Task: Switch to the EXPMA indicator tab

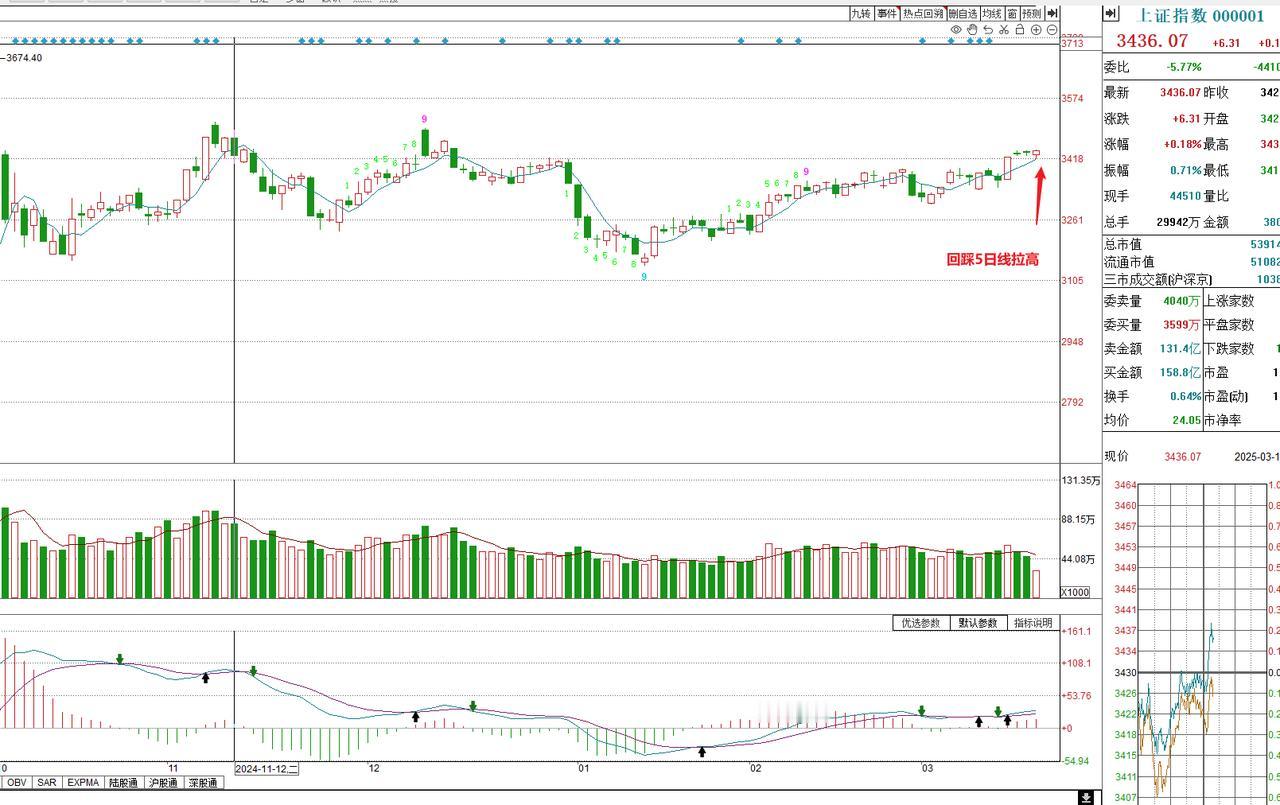Action: tap(83, 783)
